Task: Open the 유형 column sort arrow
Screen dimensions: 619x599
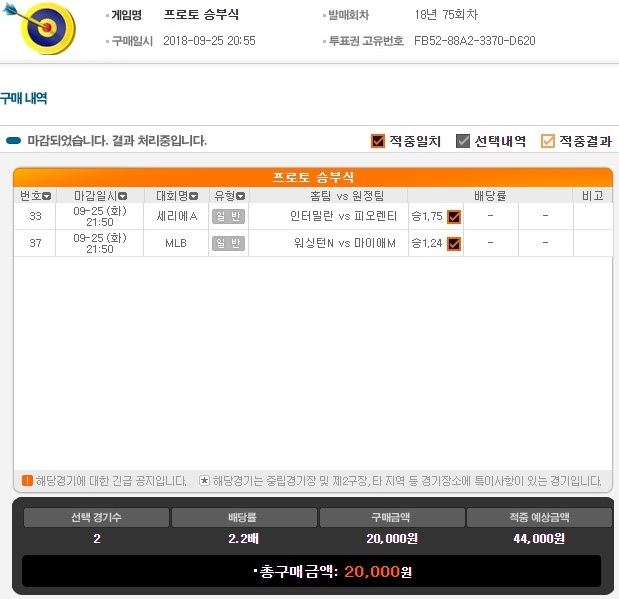Action: (x=240, y=196)
